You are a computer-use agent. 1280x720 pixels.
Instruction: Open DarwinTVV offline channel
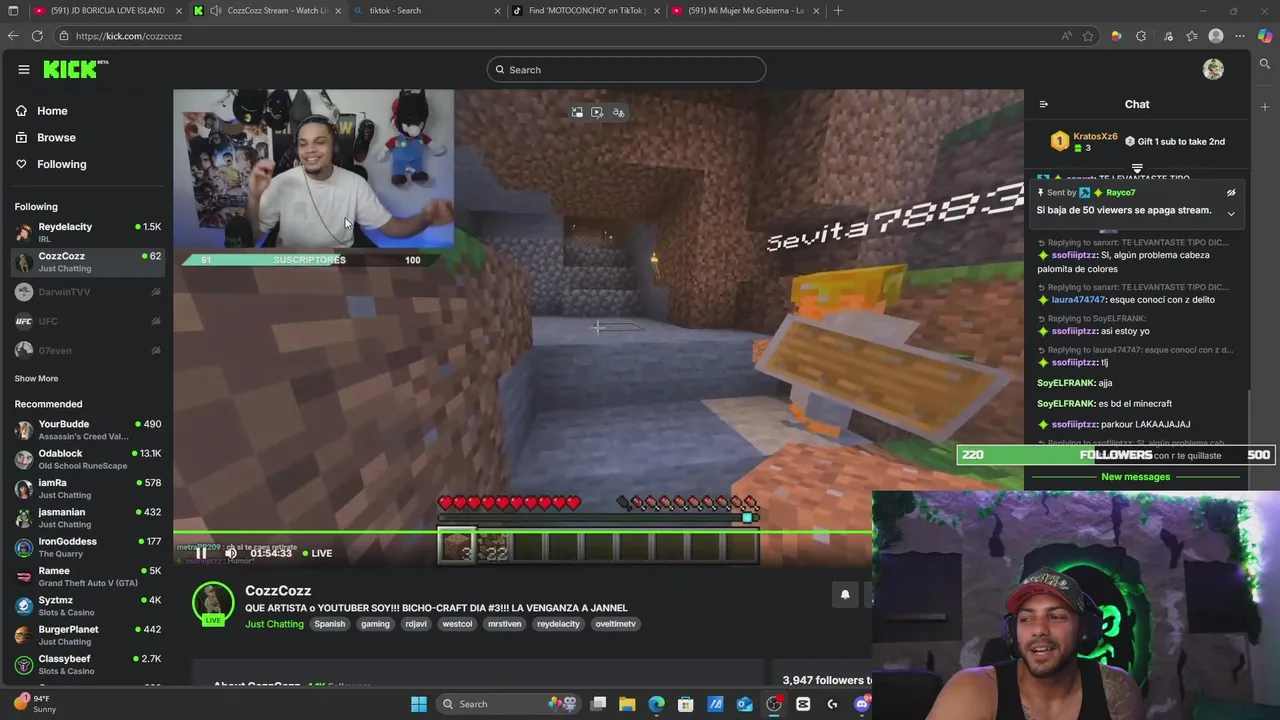pyautogui.click(x=88, y=292)
